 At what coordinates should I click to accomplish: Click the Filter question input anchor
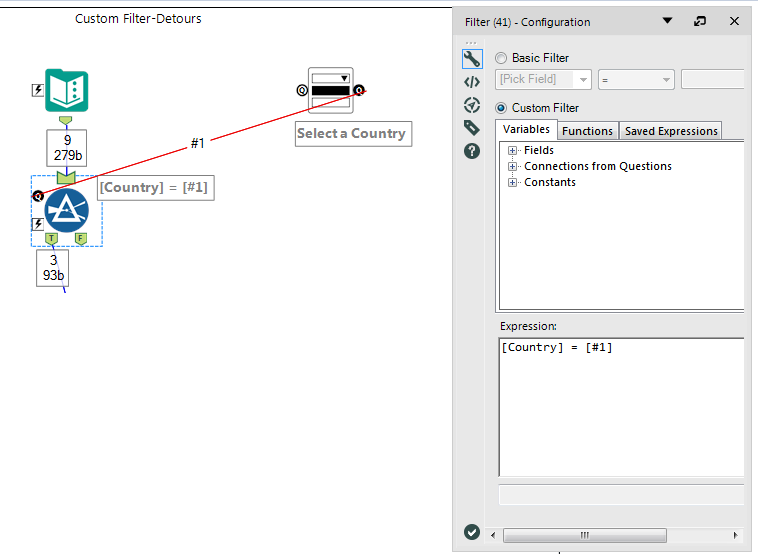click(x=38, y=196)
